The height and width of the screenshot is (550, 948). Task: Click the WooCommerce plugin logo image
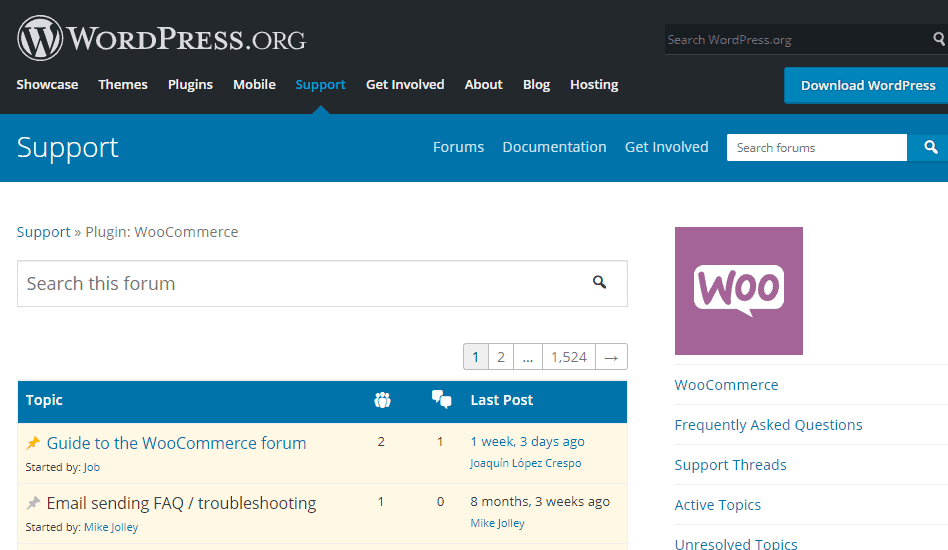[x=739, y=291]
